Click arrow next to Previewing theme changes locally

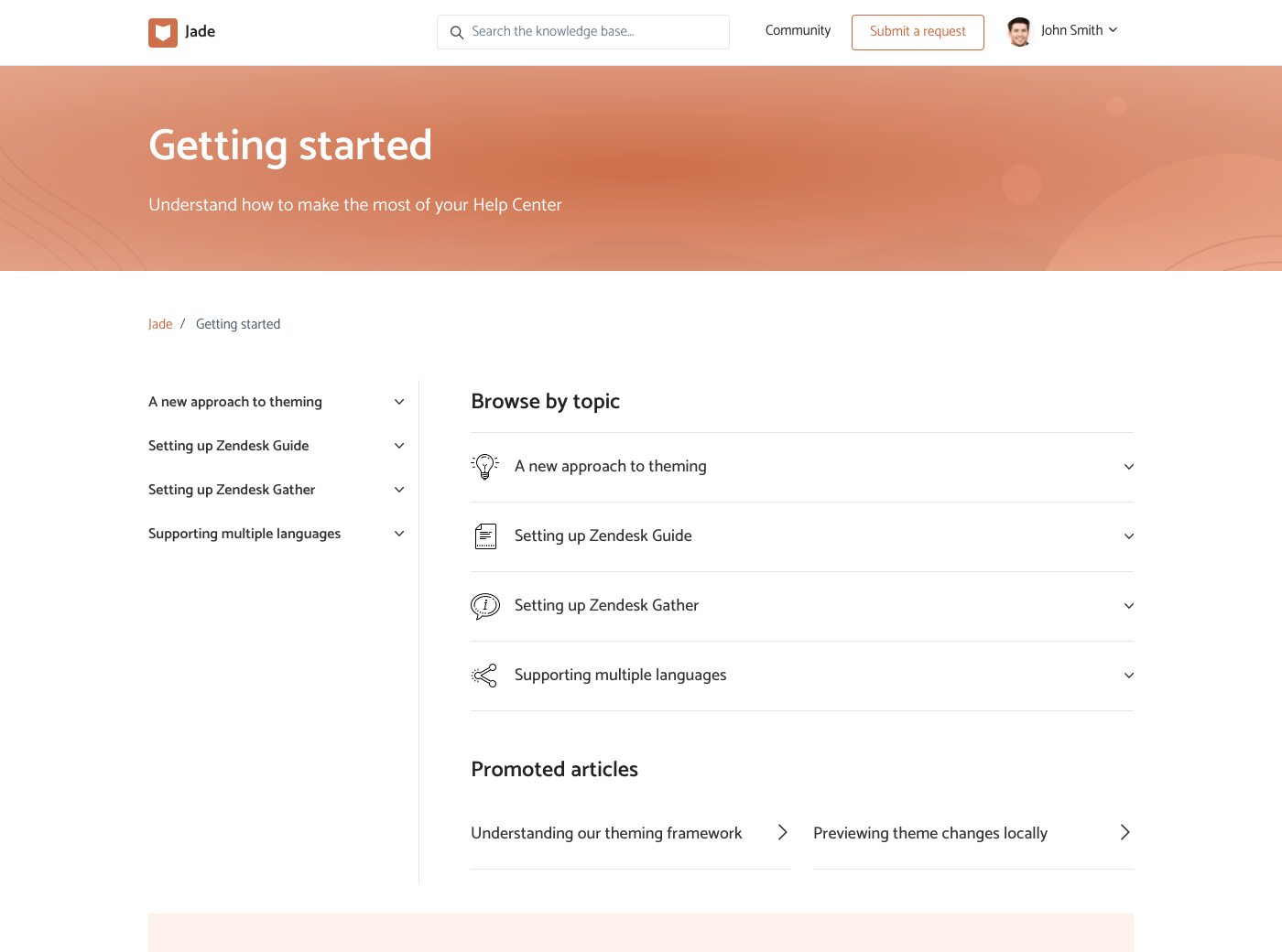[1124, 832]
